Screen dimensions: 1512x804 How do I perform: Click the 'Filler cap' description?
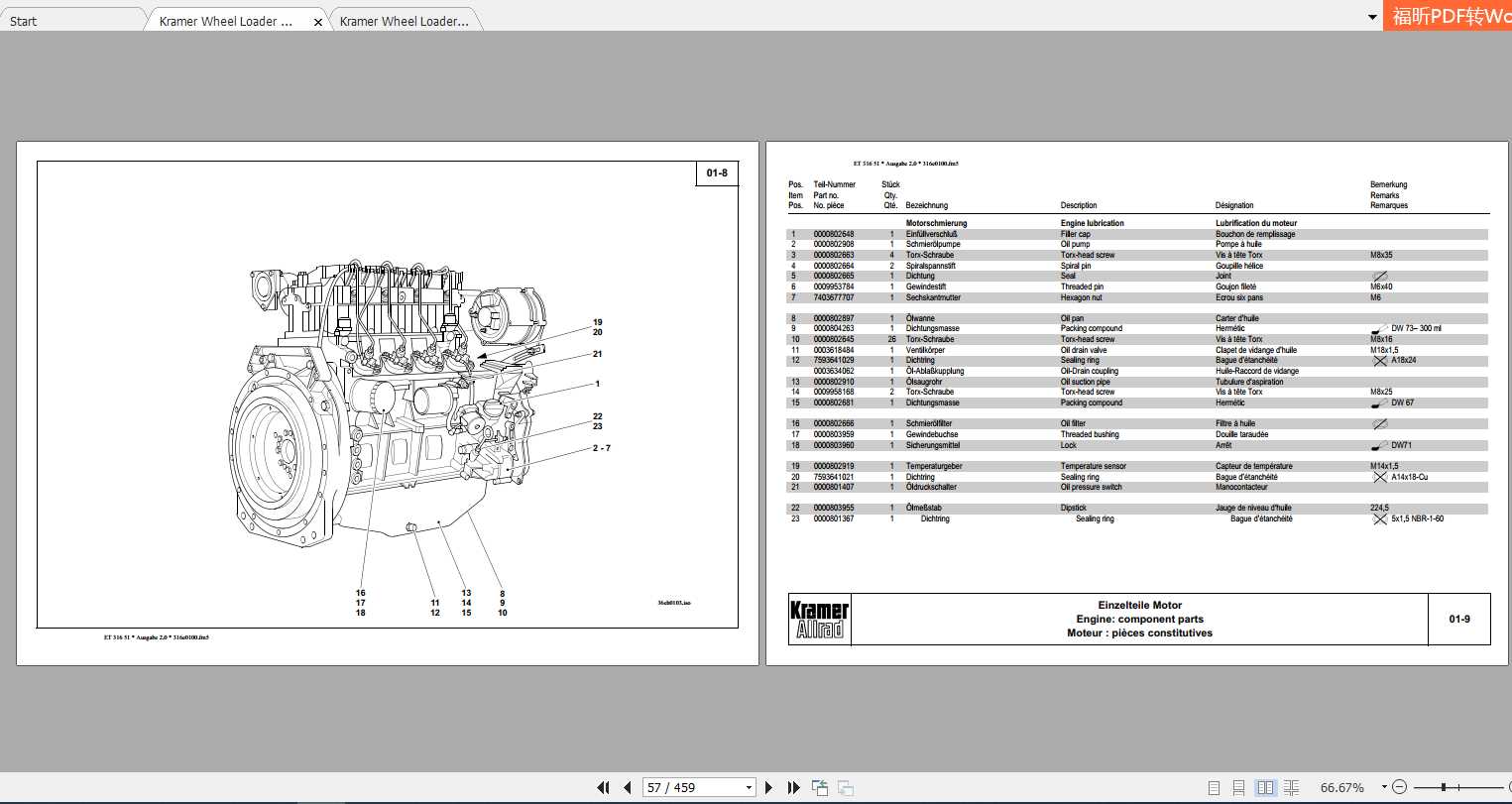tap(1076, 234)
